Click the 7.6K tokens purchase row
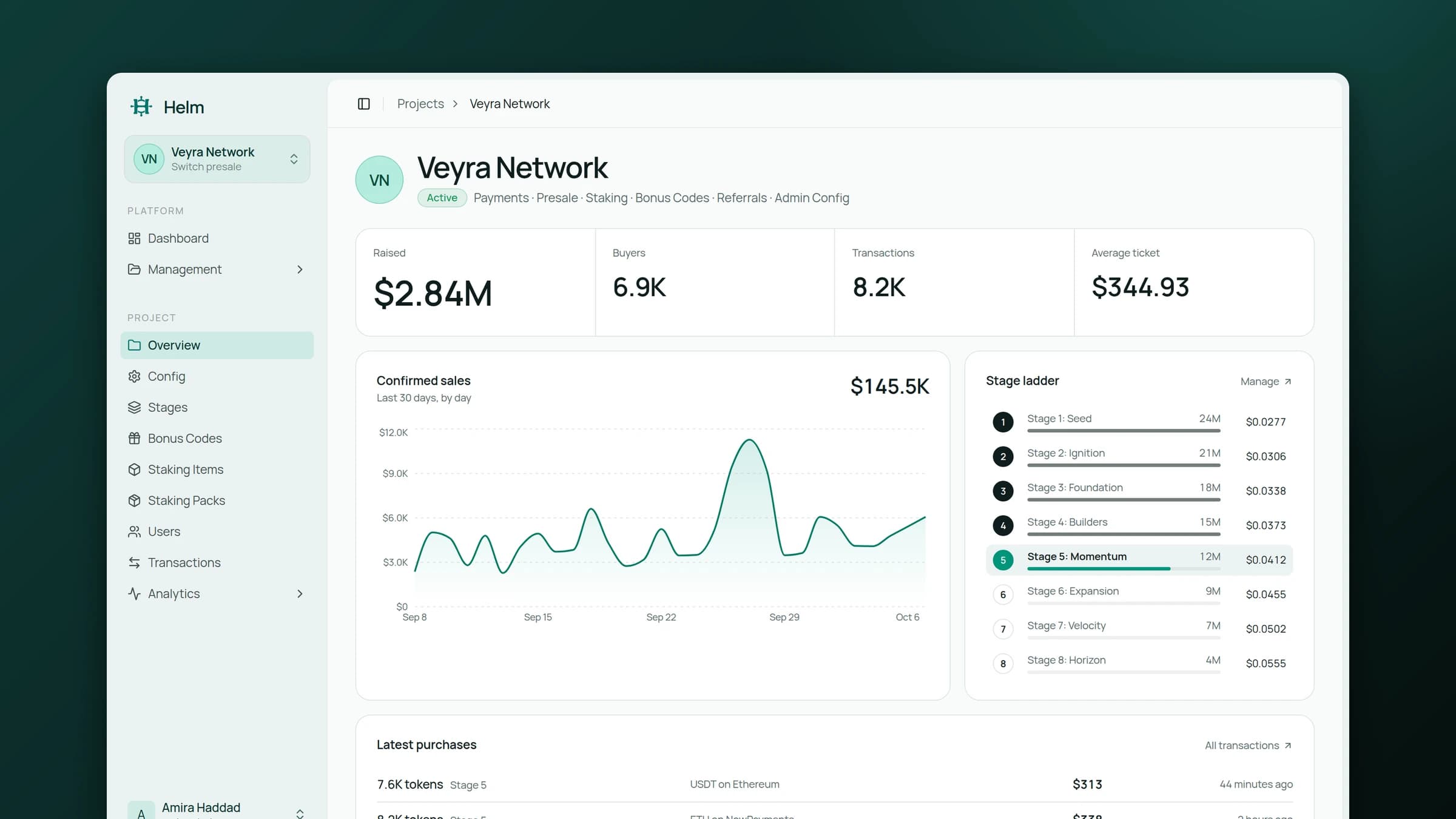 click(x=835, y=784)
